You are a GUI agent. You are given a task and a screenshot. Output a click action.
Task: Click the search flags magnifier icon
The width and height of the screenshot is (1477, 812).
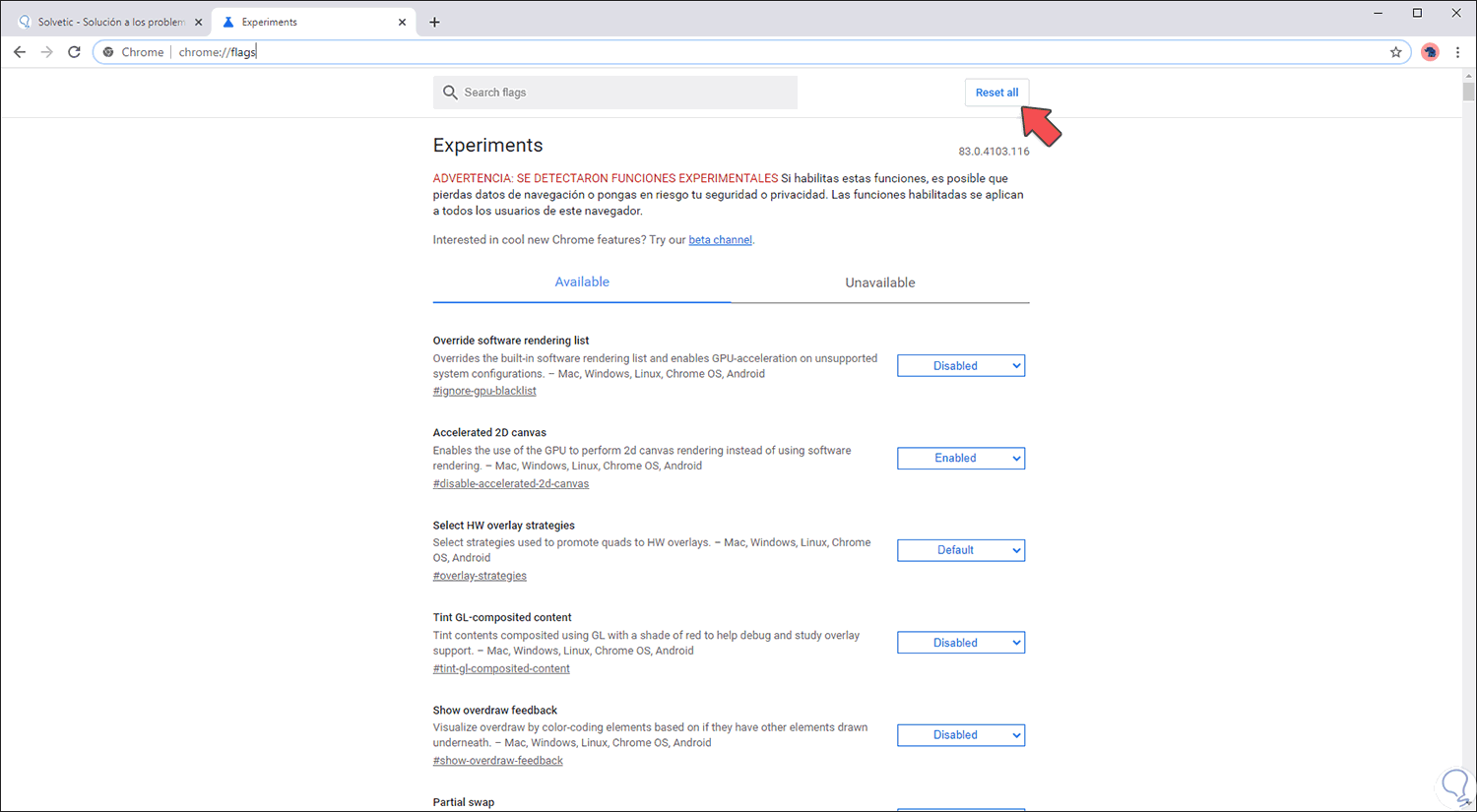tap(450, 93)
